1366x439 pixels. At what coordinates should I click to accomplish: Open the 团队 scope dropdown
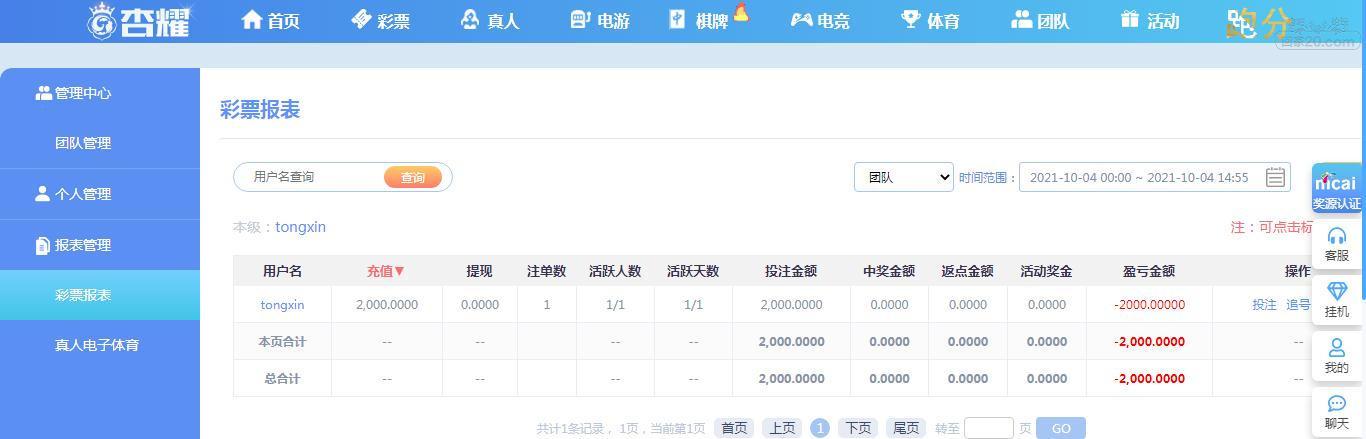pyautogui.click(x=904, y=177)
